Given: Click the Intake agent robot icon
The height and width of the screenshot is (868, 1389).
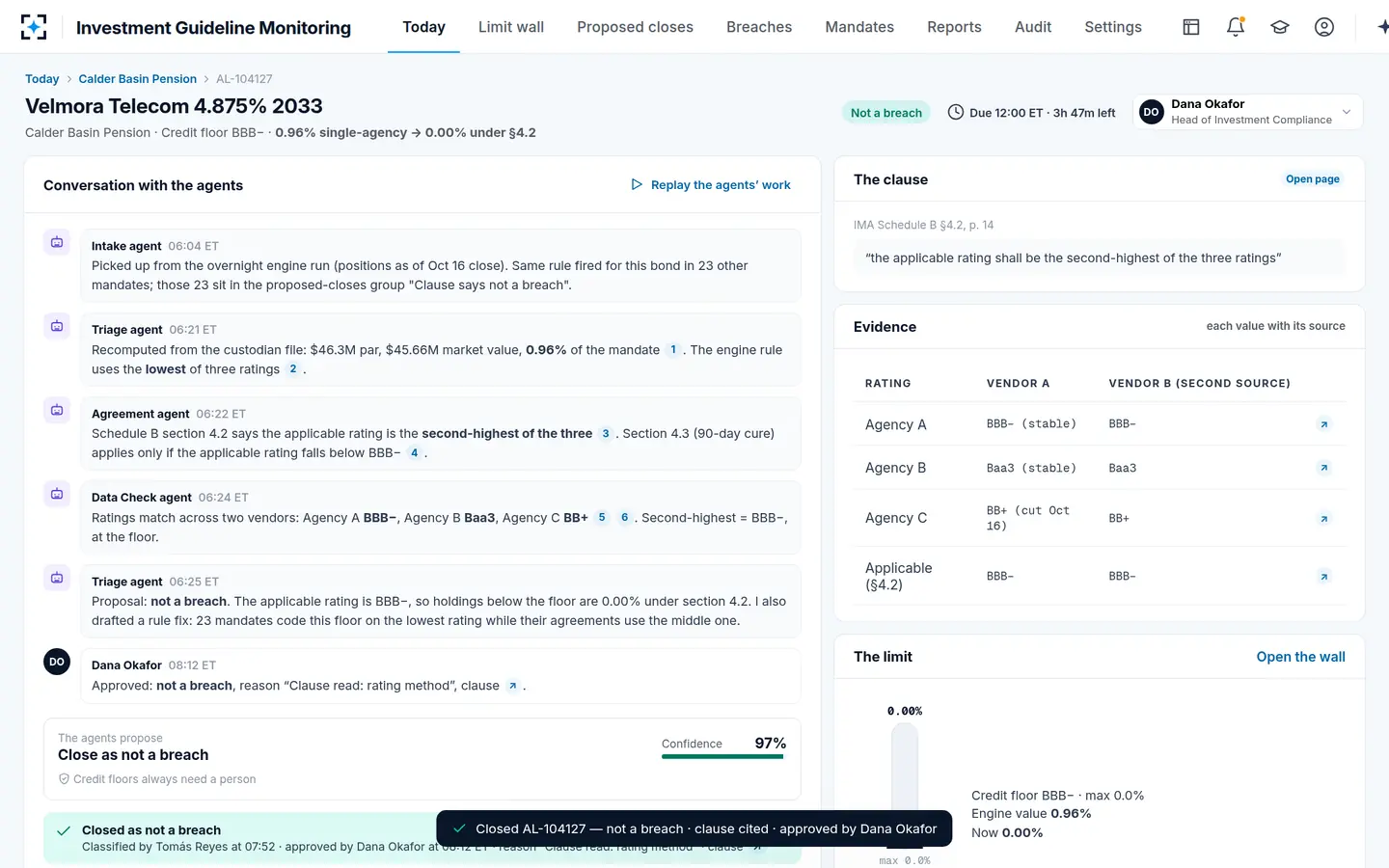Looking at the screenshot, I should (x=57, y=242).
